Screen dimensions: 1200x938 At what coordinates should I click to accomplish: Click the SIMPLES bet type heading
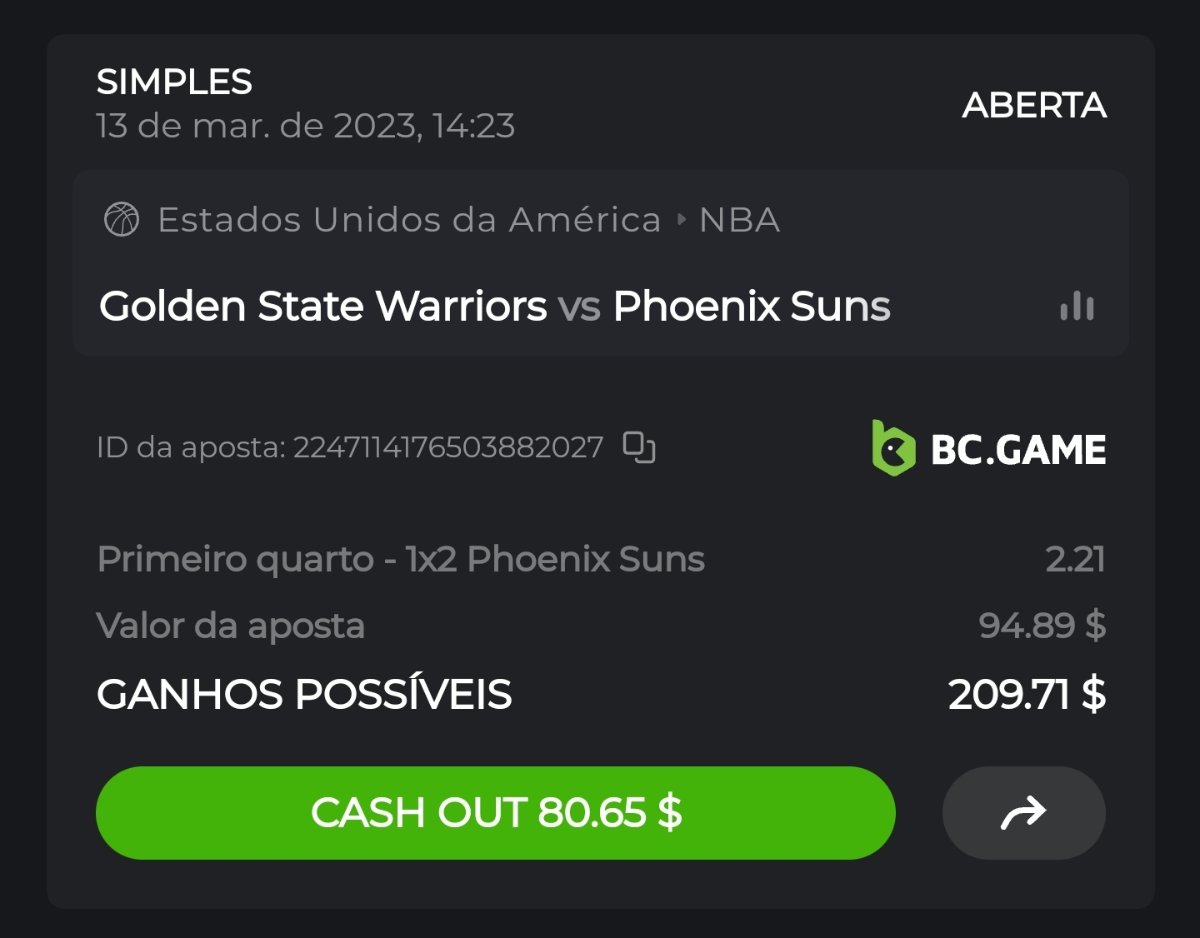(x=174, y=82)
